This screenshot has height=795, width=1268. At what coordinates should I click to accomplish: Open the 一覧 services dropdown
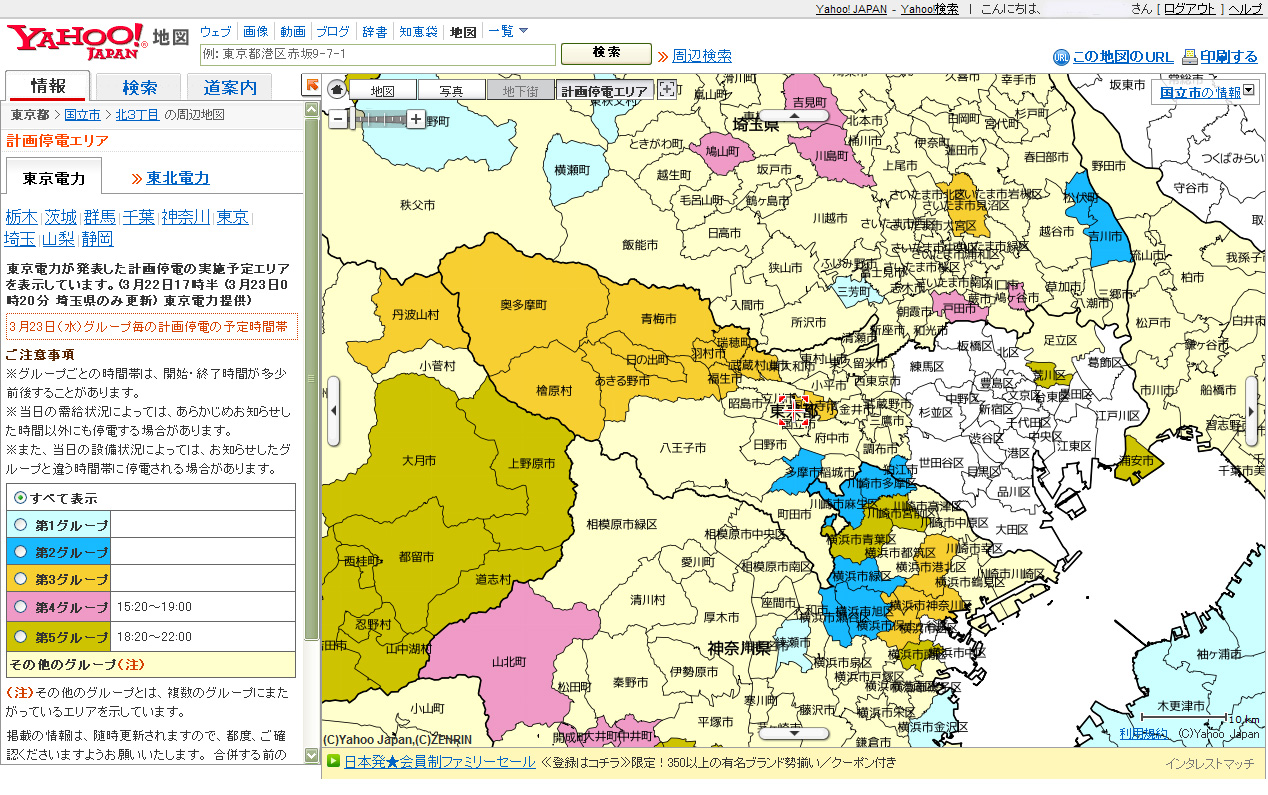(508, 31)
